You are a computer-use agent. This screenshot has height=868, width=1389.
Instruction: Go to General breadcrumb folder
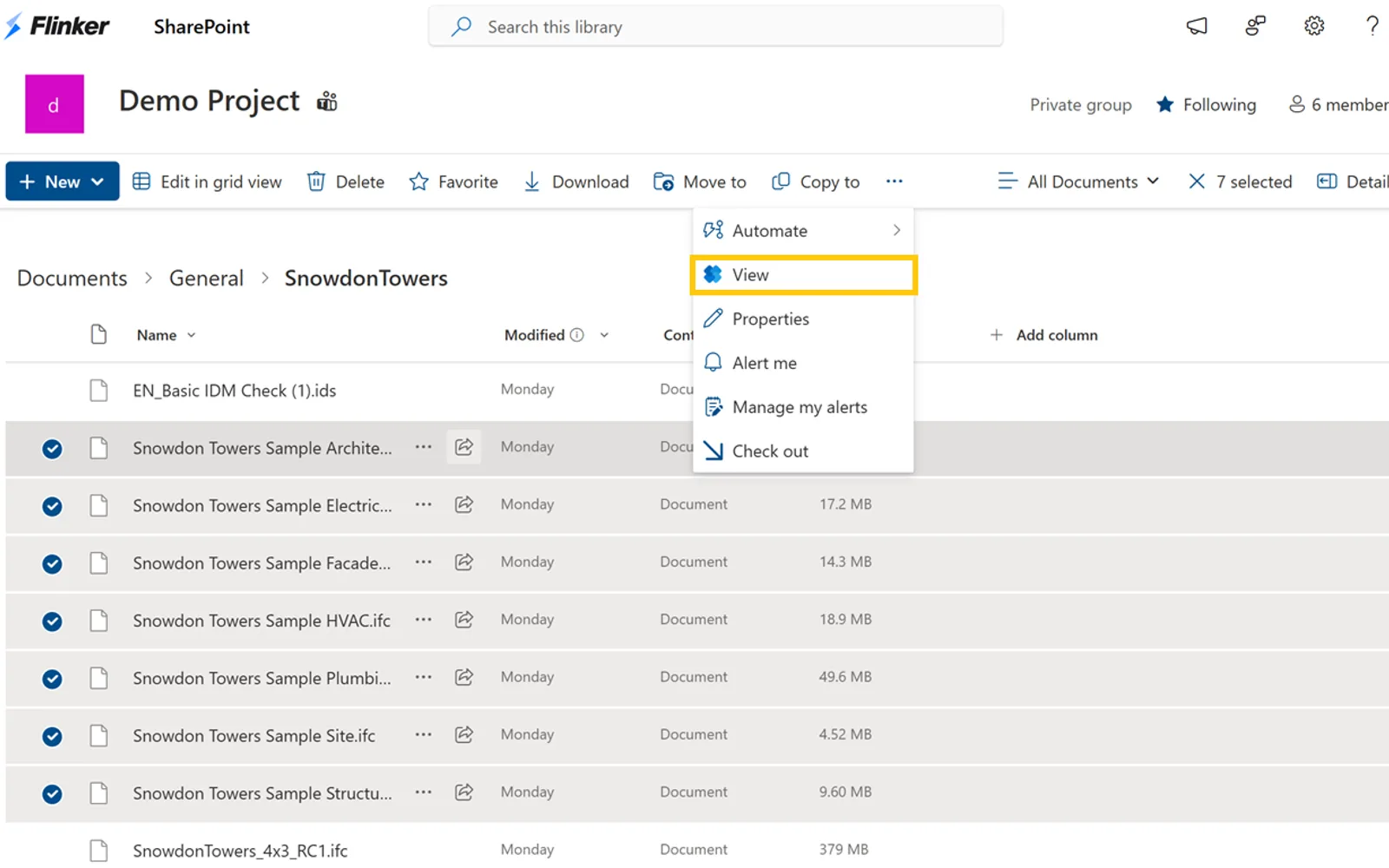pos(207,279)
